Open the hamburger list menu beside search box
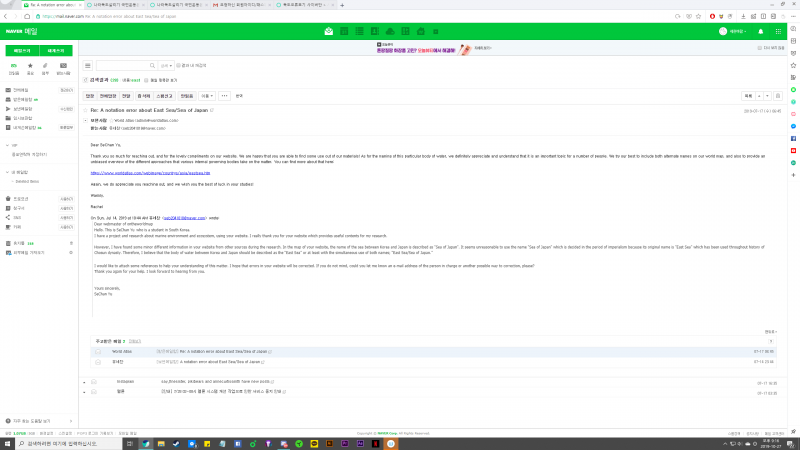 point(88,65)
